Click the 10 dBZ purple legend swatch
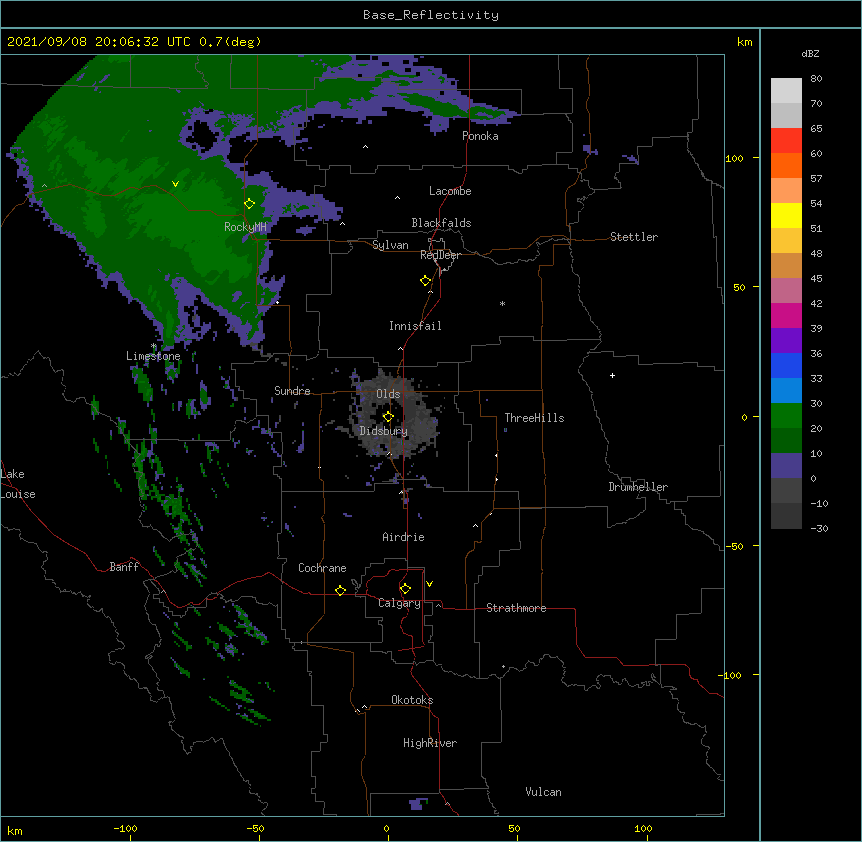Image resolution: width=862 pixels, height=842 pixels. (x=786, y=466)
